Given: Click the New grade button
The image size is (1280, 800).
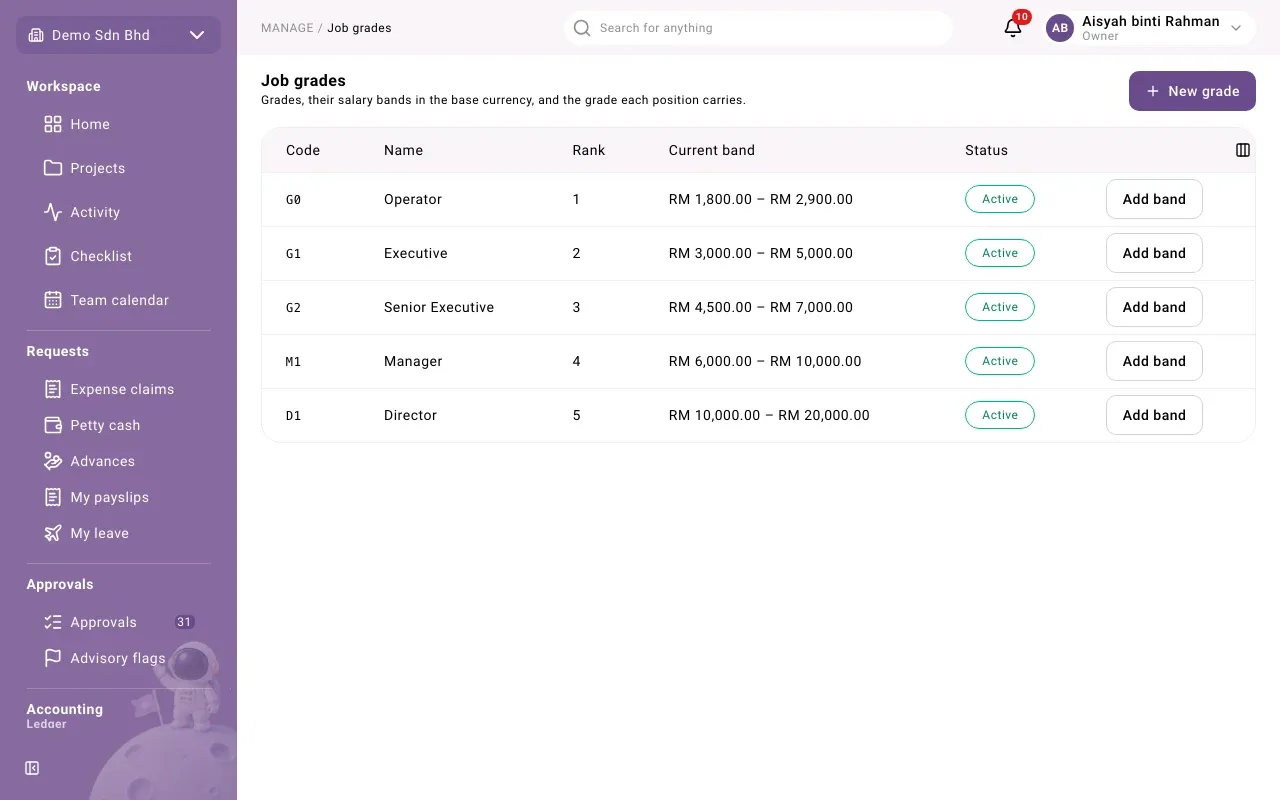Looking at the screenshot, I should [x=1192, y=91].
